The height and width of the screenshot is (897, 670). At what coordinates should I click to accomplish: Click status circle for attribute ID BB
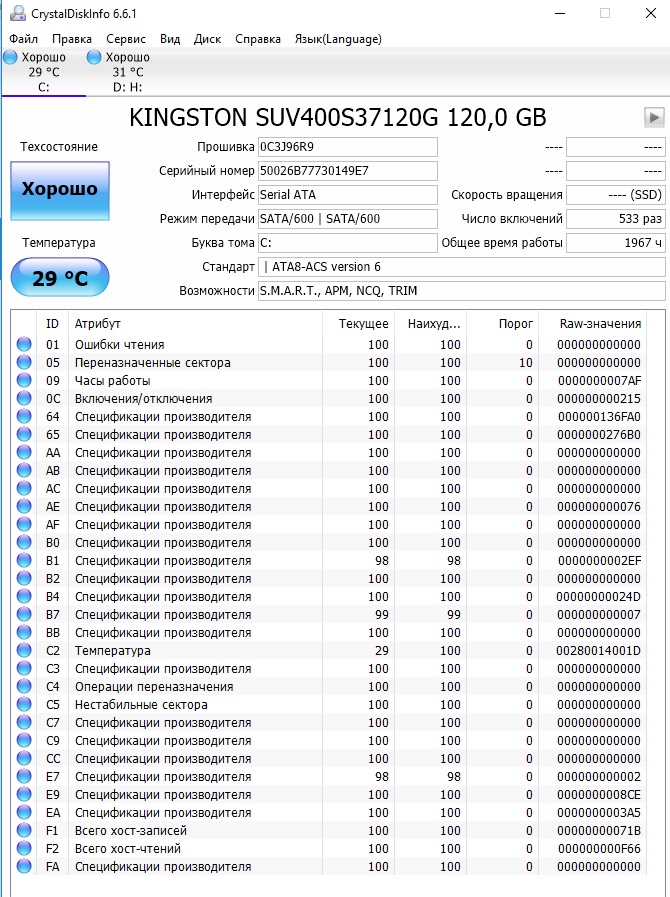point(24,632)
